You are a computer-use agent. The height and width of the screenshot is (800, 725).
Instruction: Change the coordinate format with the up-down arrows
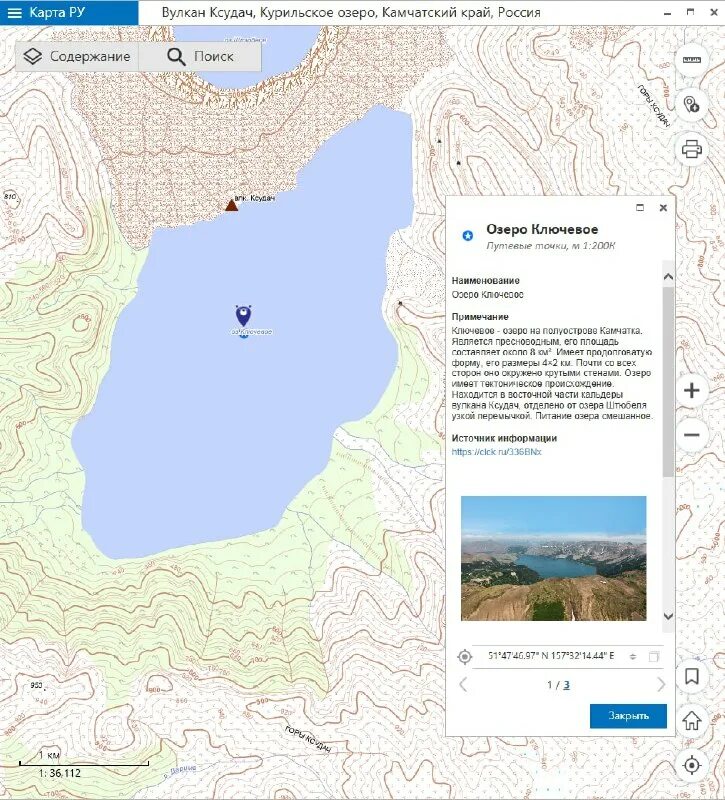(633, 657)
